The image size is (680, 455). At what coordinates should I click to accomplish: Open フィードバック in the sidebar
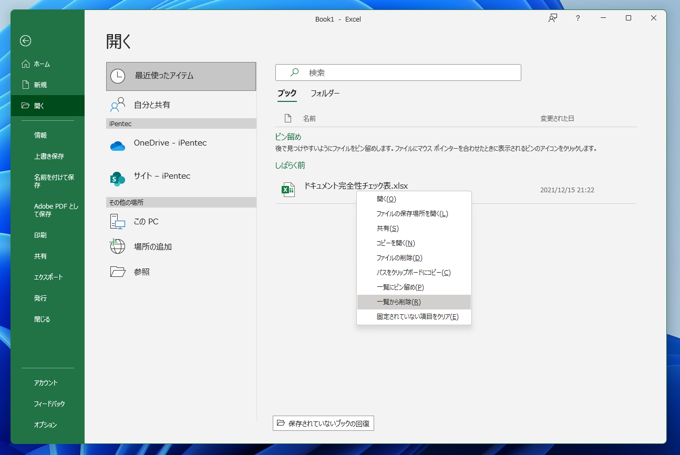click(49, 404)
